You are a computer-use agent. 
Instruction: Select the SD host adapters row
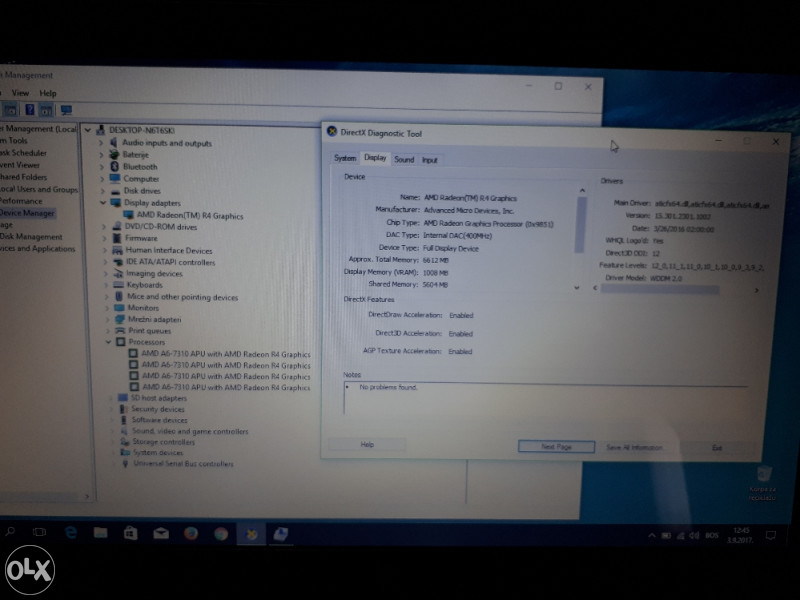tap(158, 398)
